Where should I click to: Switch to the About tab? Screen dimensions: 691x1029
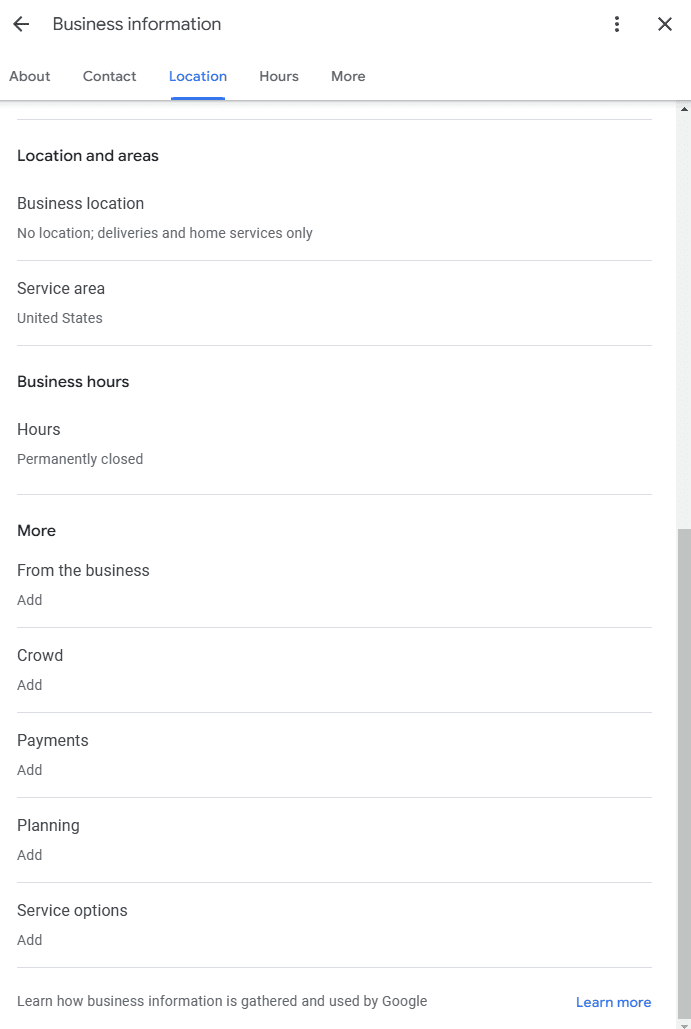pos(30,76)
